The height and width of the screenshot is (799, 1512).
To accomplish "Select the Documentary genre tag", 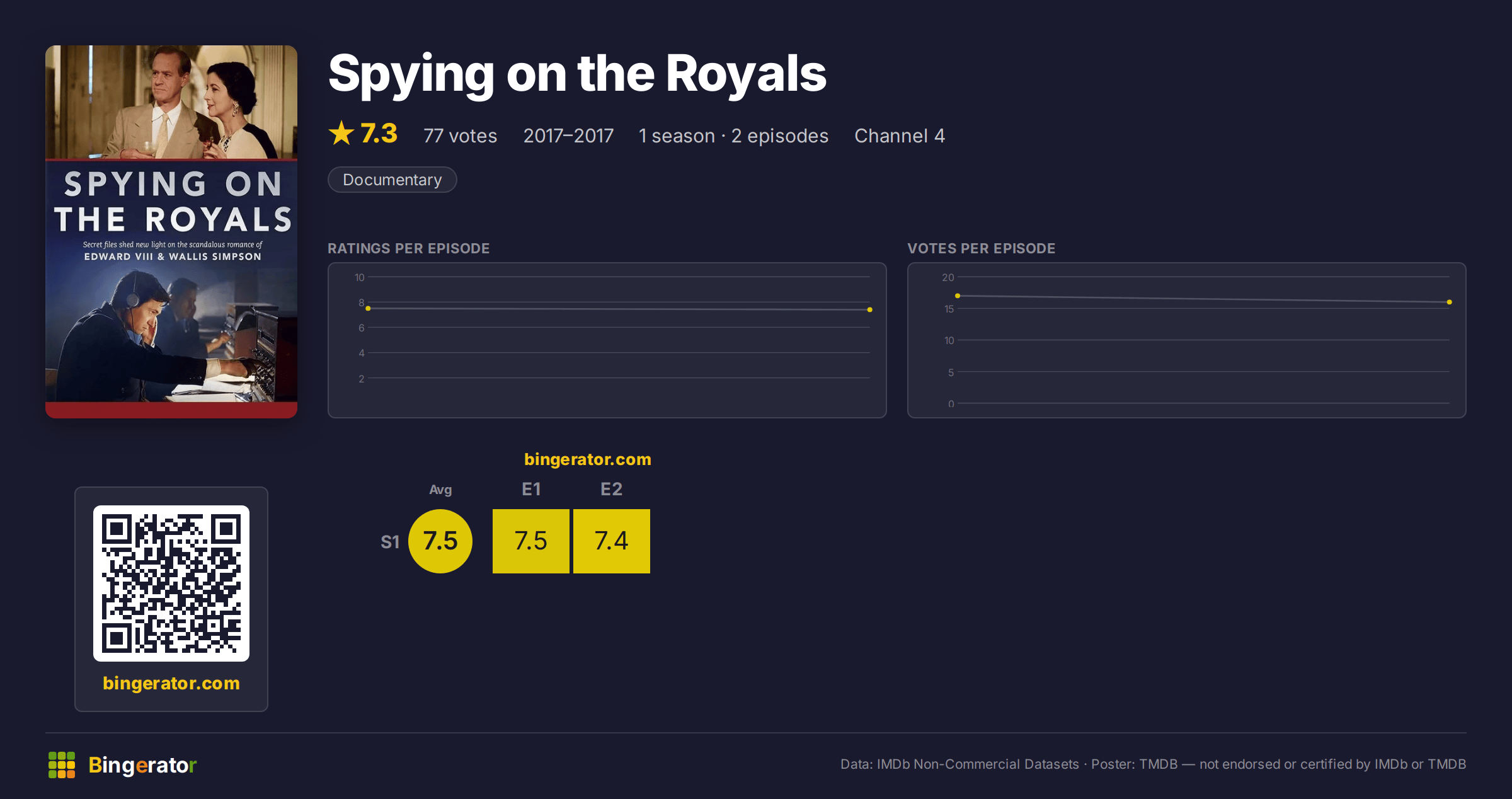I will pos(392,180).
